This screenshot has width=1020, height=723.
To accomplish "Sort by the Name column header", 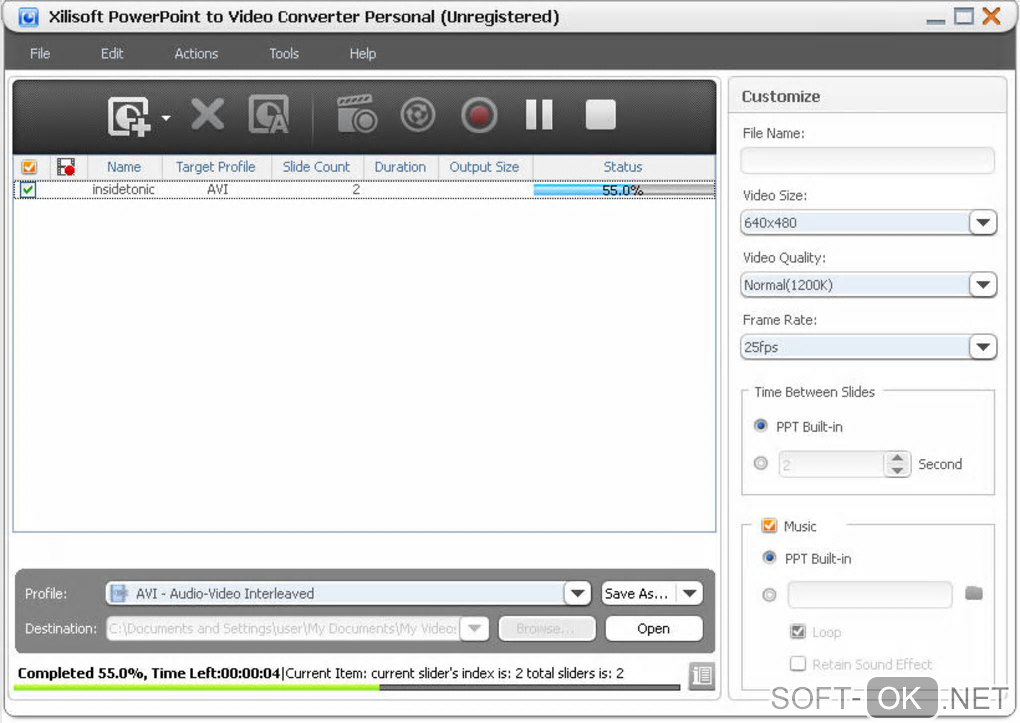I will [x=124, y=167].
